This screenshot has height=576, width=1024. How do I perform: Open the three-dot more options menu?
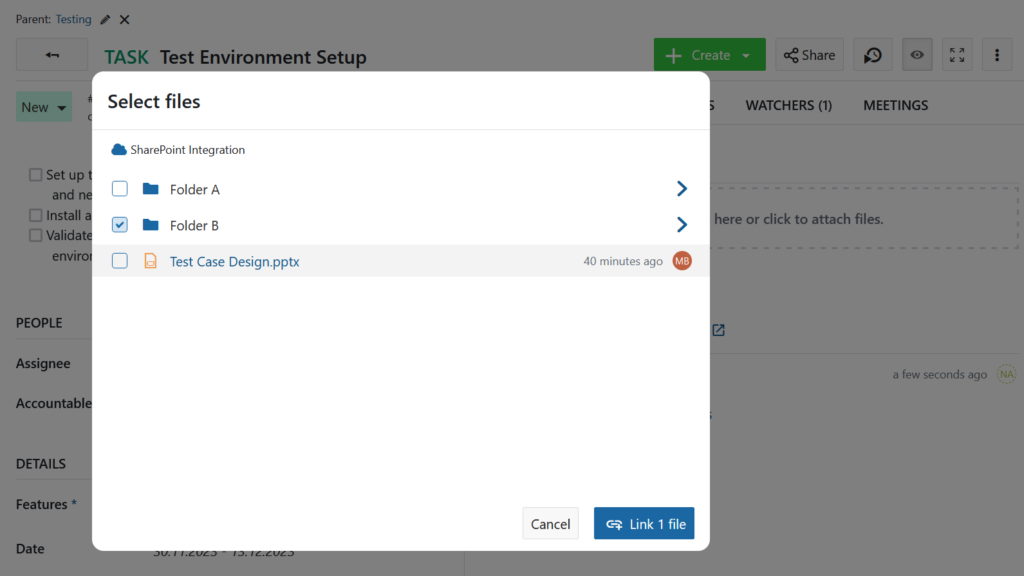tap(996, 54)
